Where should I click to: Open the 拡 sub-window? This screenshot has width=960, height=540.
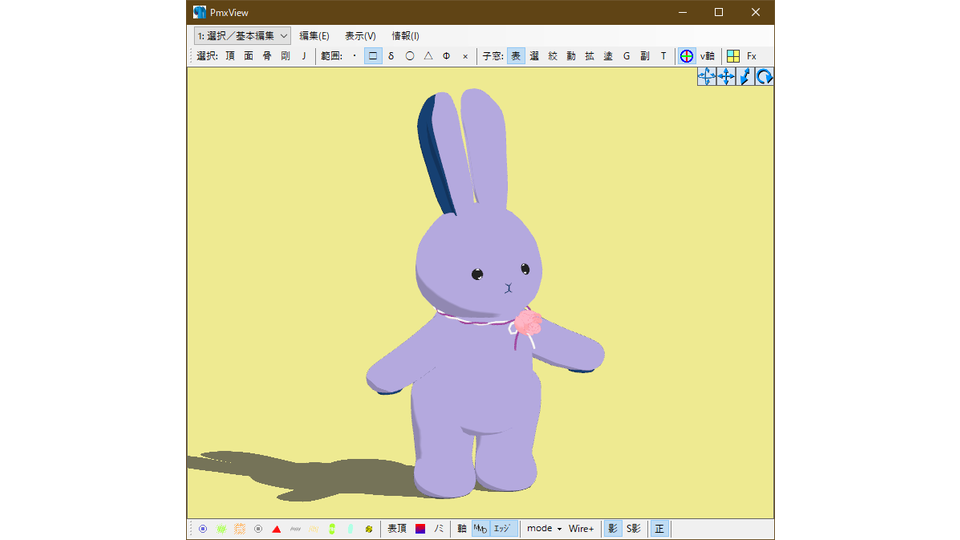(x=590, y=56)
